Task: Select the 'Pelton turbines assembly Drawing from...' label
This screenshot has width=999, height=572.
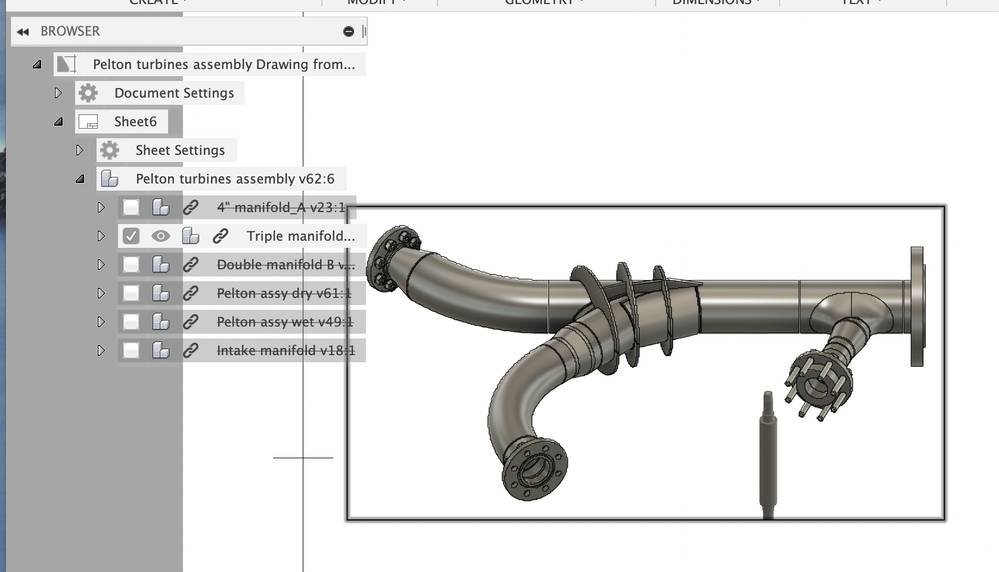Action: click(x=224, y=64)
